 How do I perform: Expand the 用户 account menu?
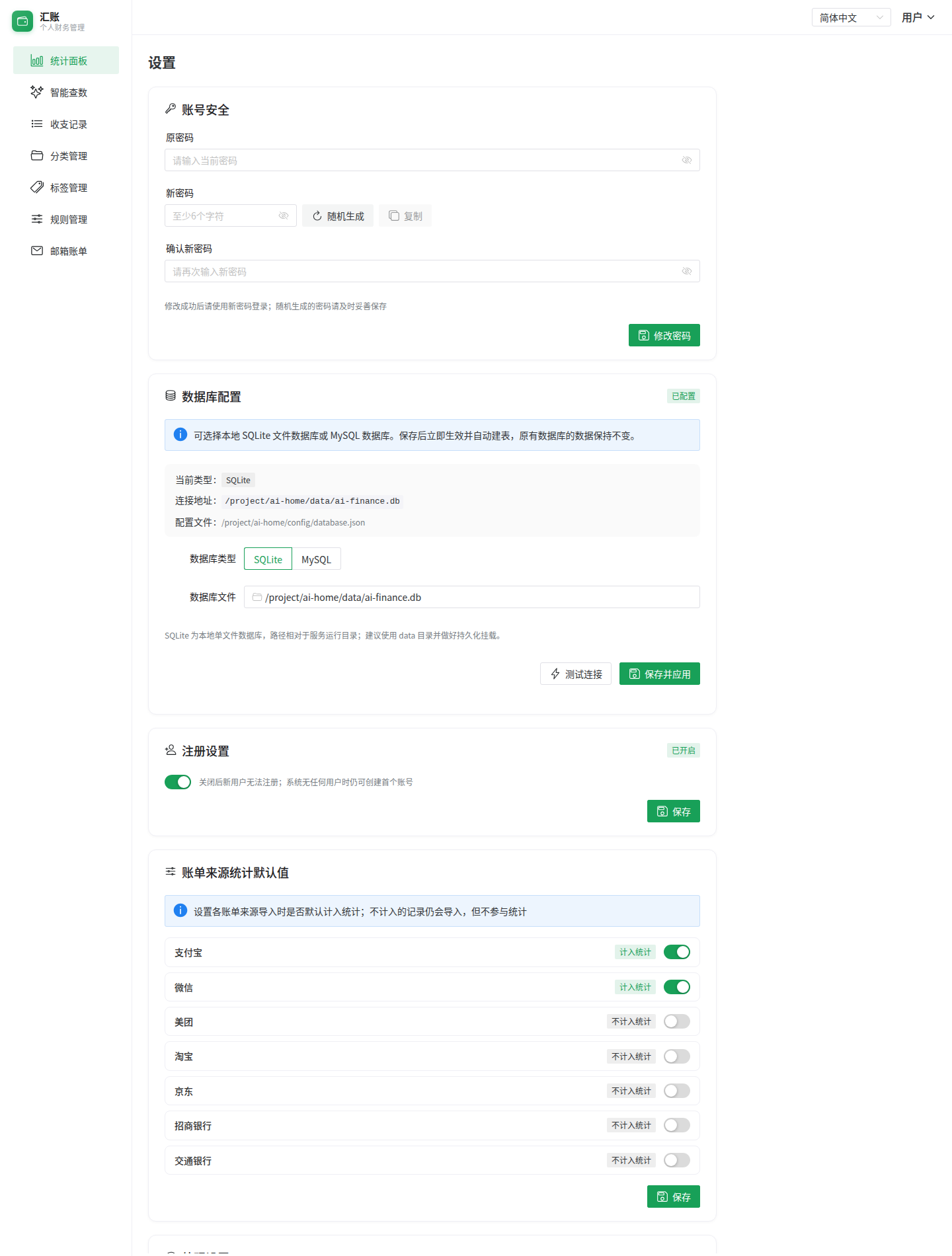pos(918,17)
